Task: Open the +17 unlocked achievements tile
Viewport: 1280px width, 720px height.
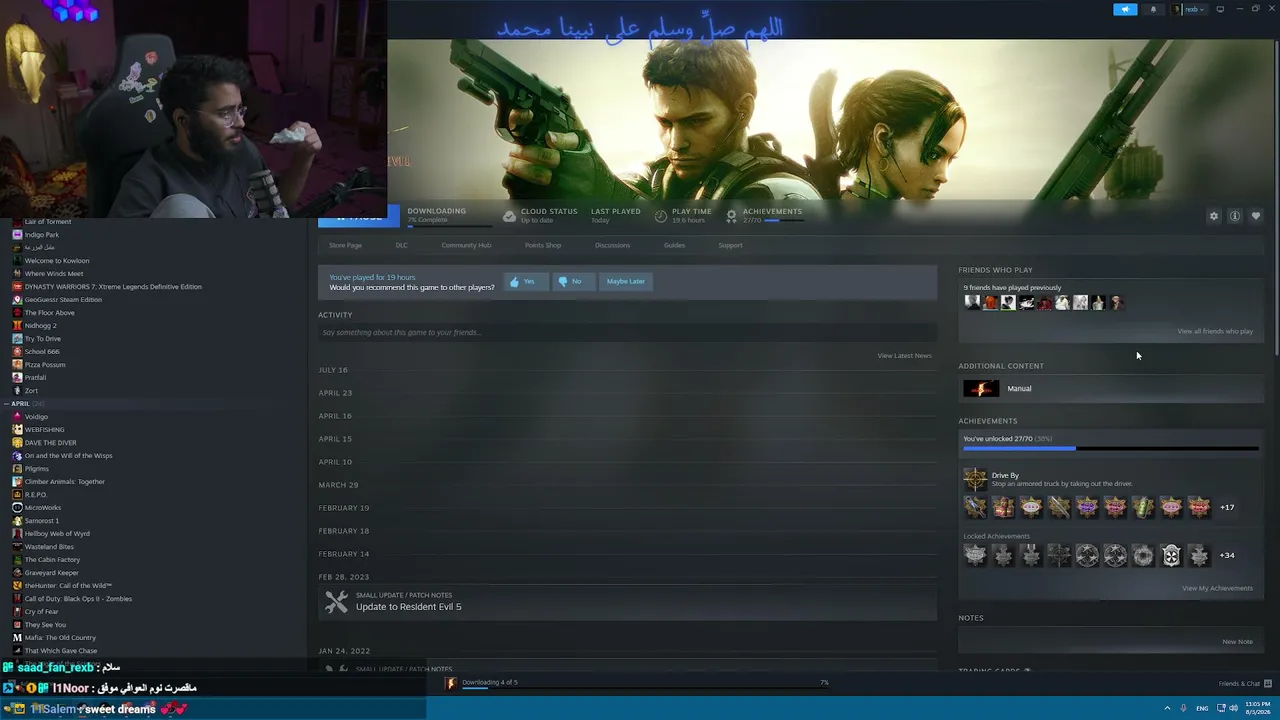Action: point(1227,507)
